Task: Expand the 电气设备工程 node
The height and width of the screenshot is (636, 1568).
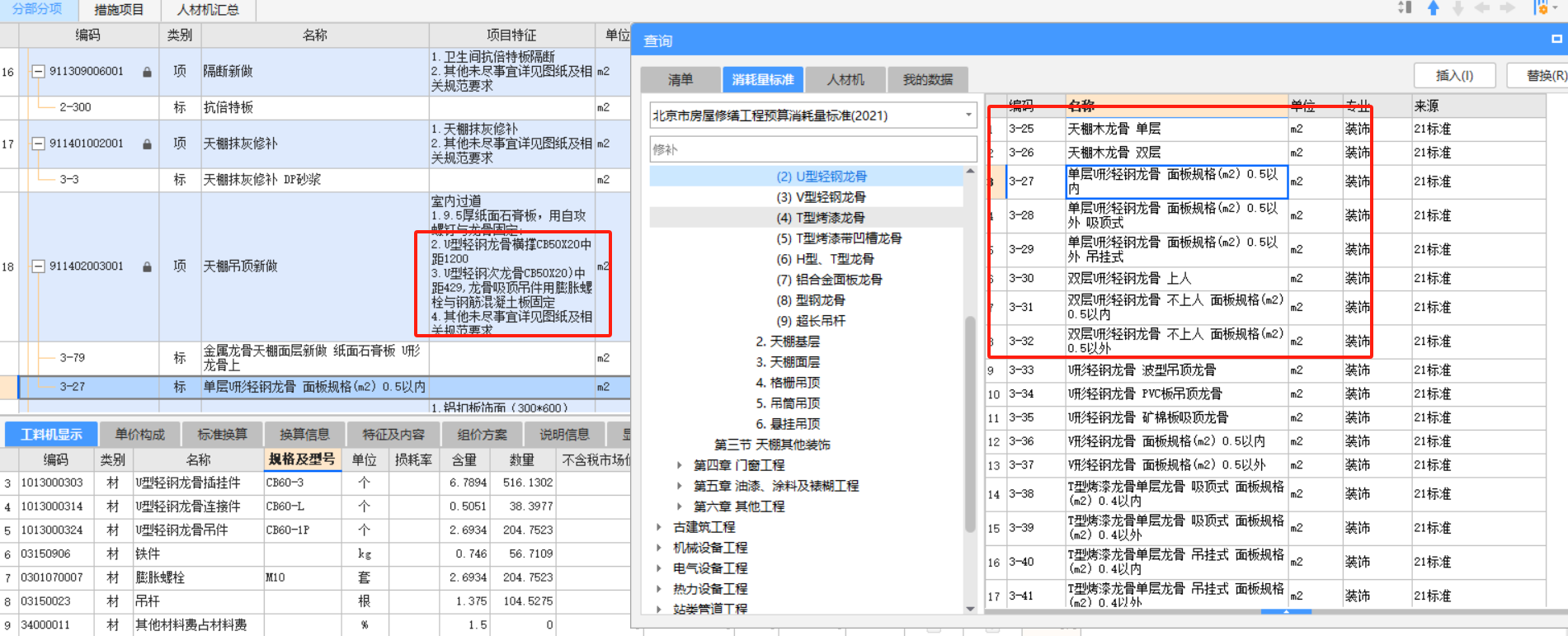Action: point(659,568)
